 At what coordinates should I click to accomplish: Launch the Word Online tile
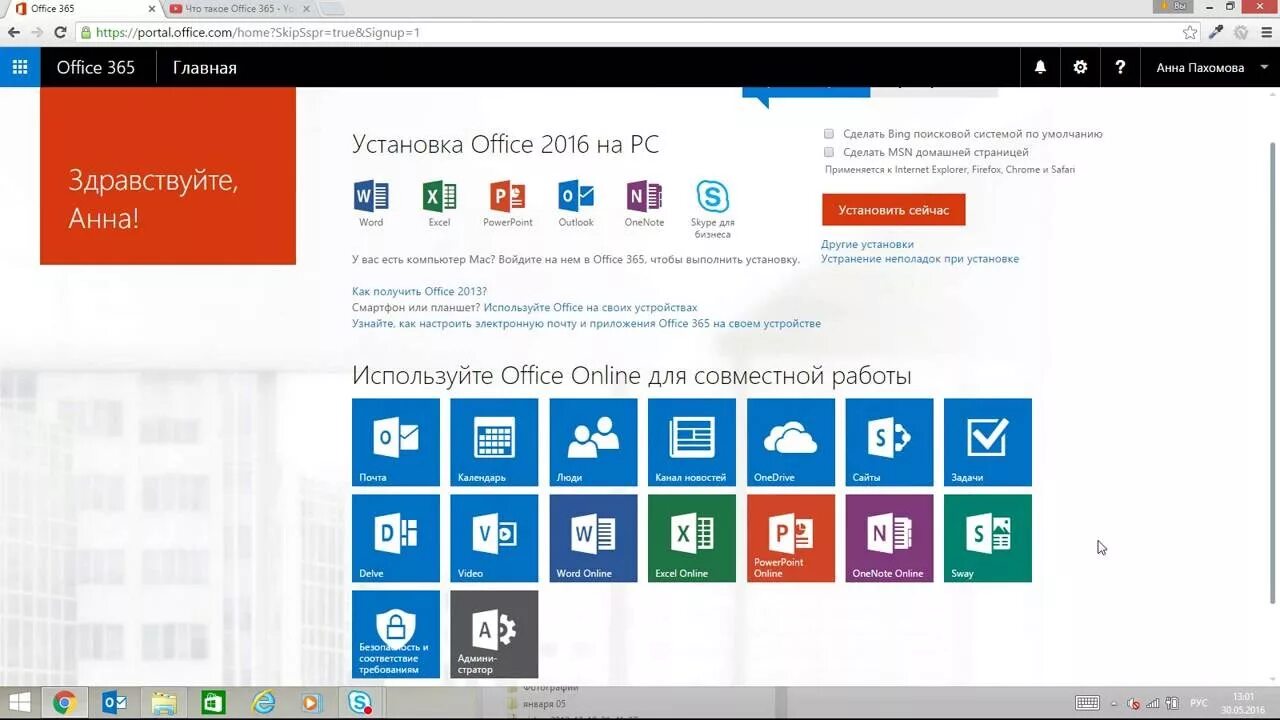click(x=593, y=538)
